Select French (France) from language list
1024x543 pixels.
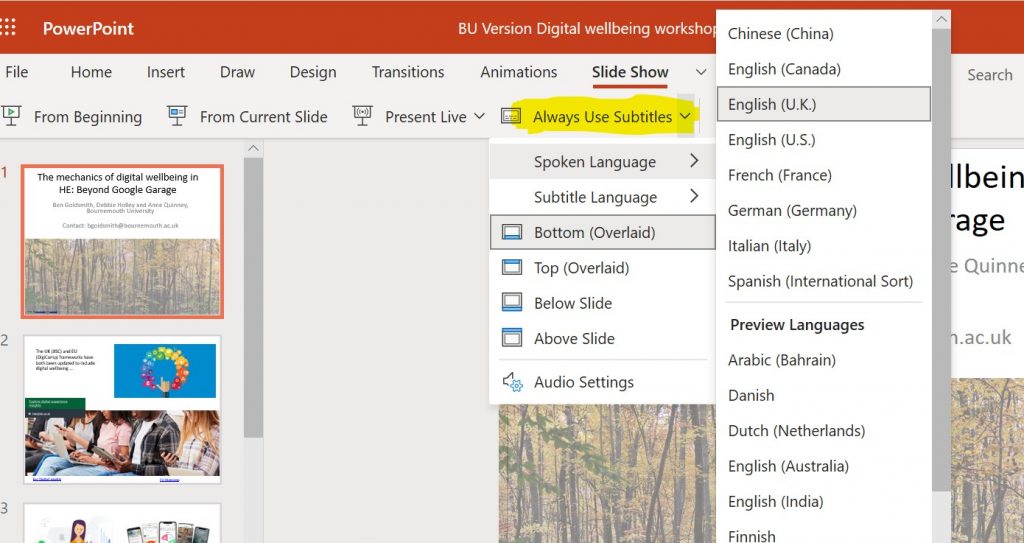tap(778, 175)
